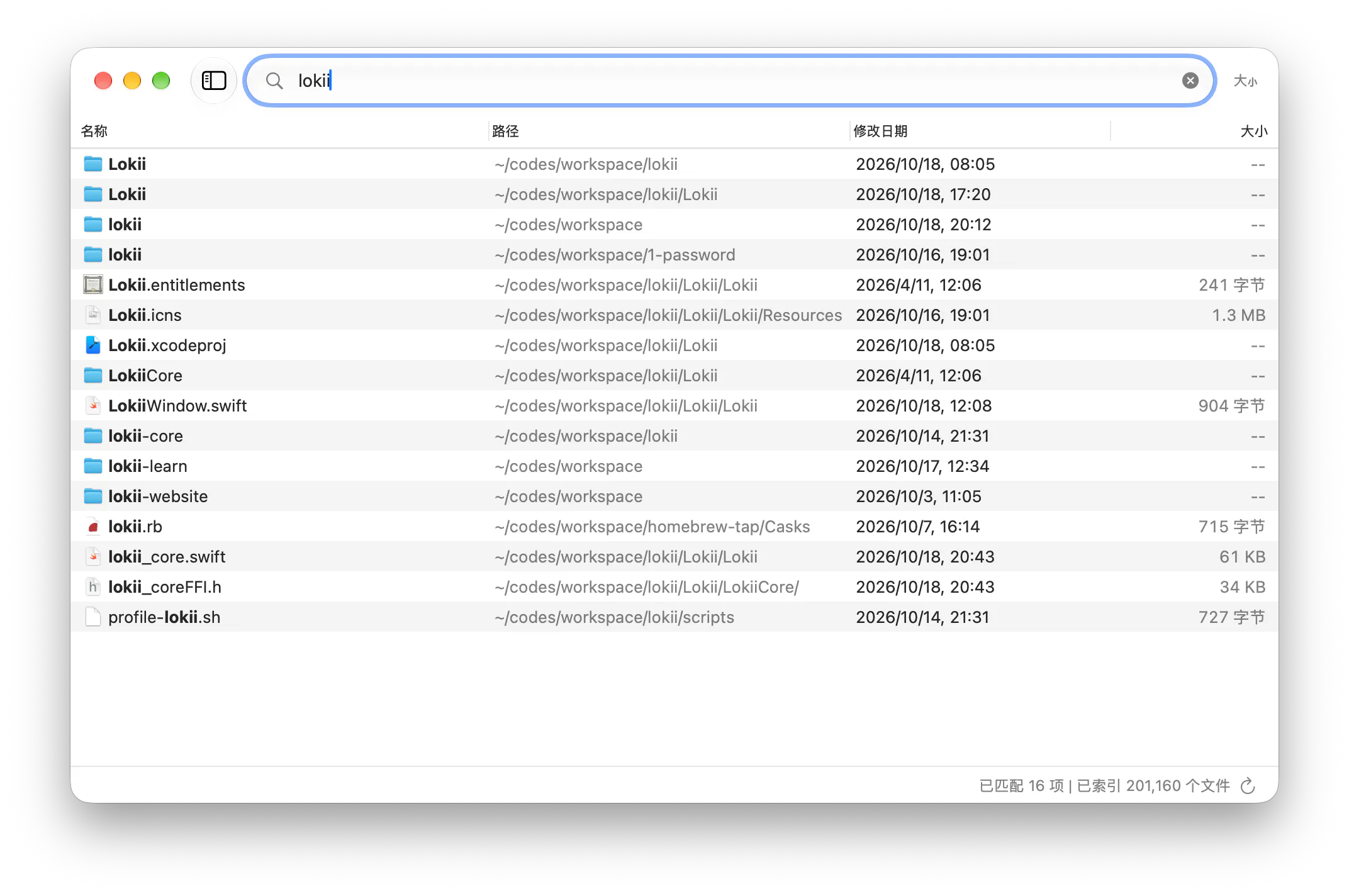
Task: Click the date 2026/10/3, 11:05
Action: [919, 496]
